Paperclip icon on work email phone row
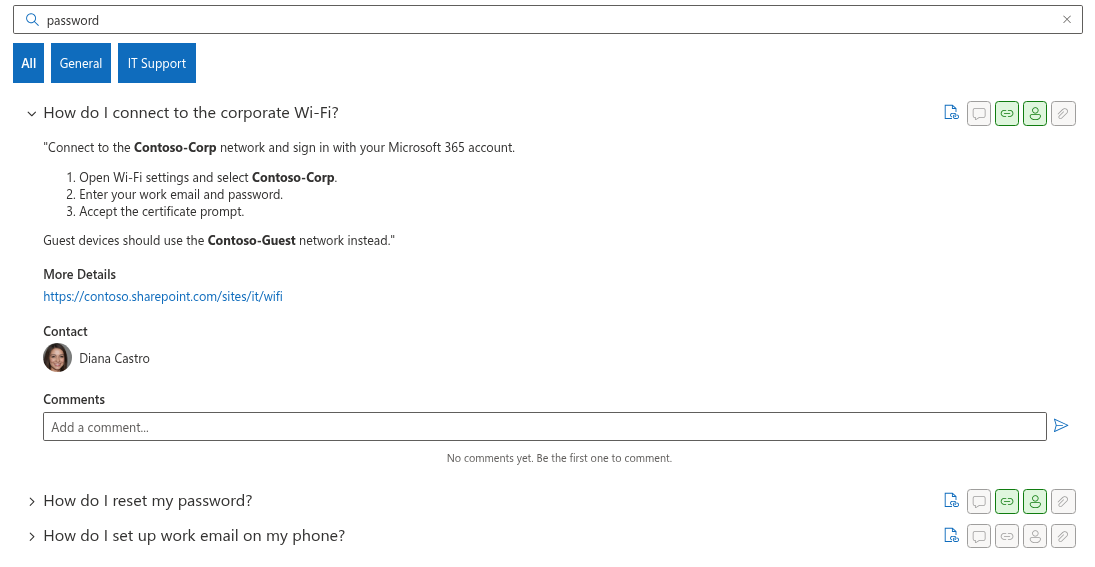Viewport: 1095px width, 567px height. click(1063, 536)
